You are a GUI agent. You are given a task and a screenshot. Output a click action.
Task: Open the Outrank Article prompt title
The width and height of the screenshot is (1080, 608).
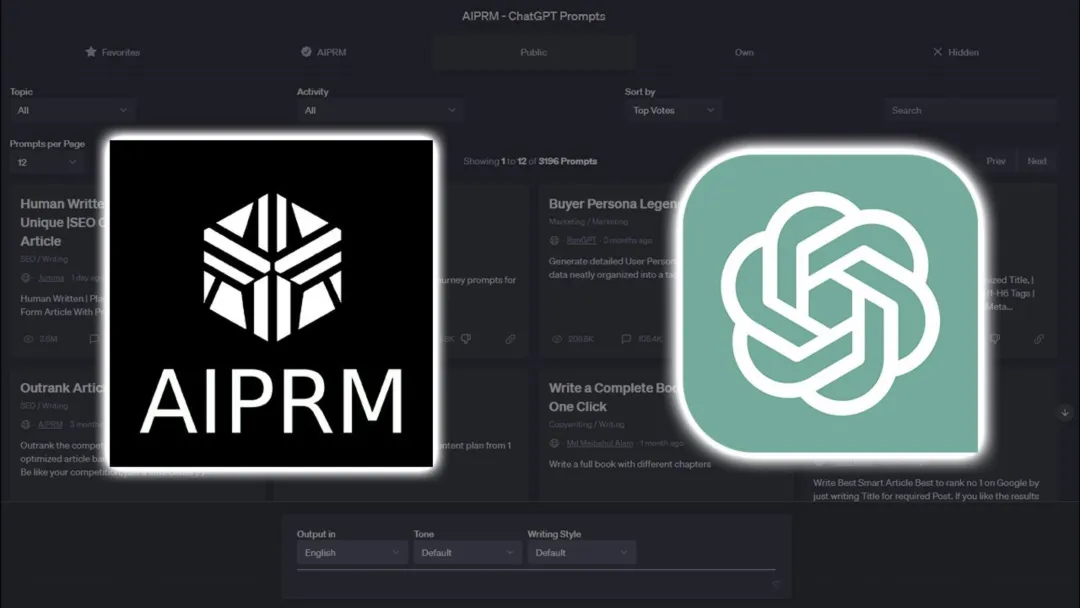(63, 388)
